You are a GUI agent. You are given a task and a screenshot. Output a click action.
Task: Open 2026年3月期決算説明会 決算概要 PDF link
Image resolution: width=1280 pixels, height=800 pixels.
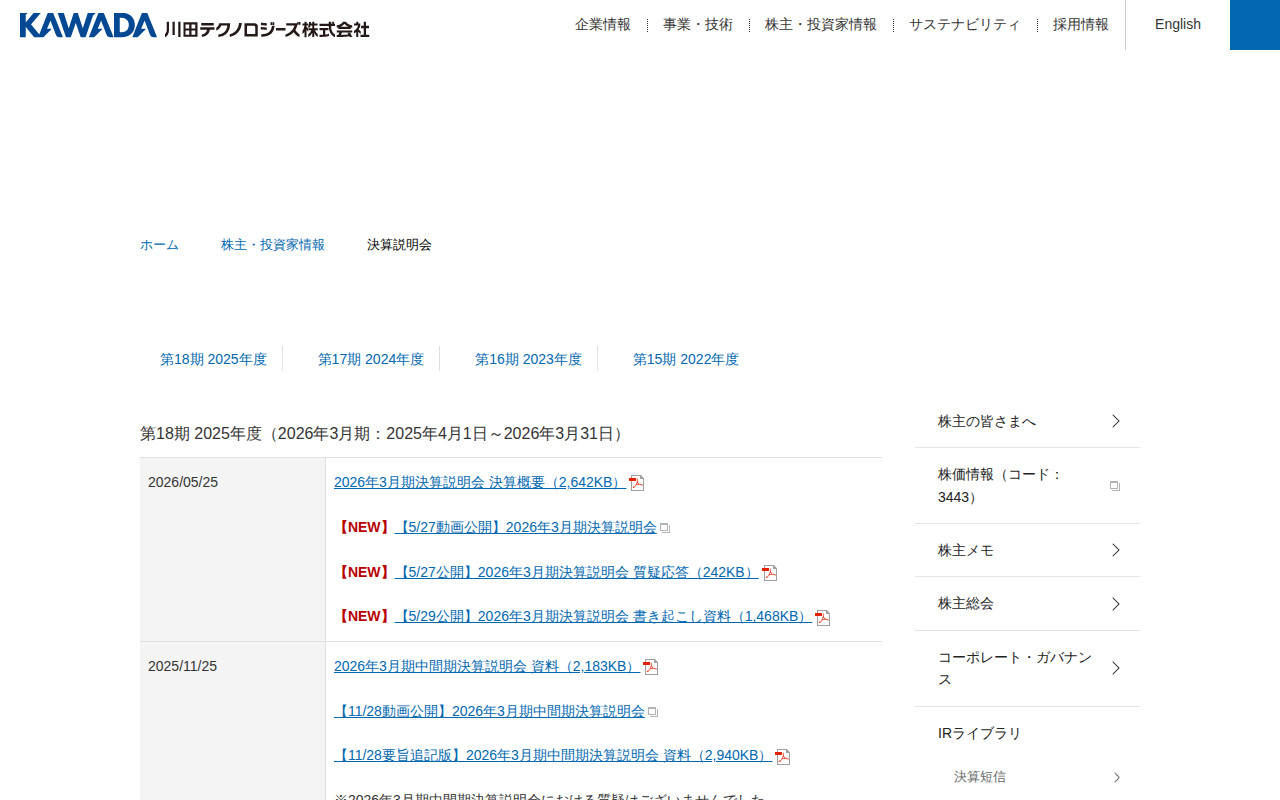pos(480,482)
